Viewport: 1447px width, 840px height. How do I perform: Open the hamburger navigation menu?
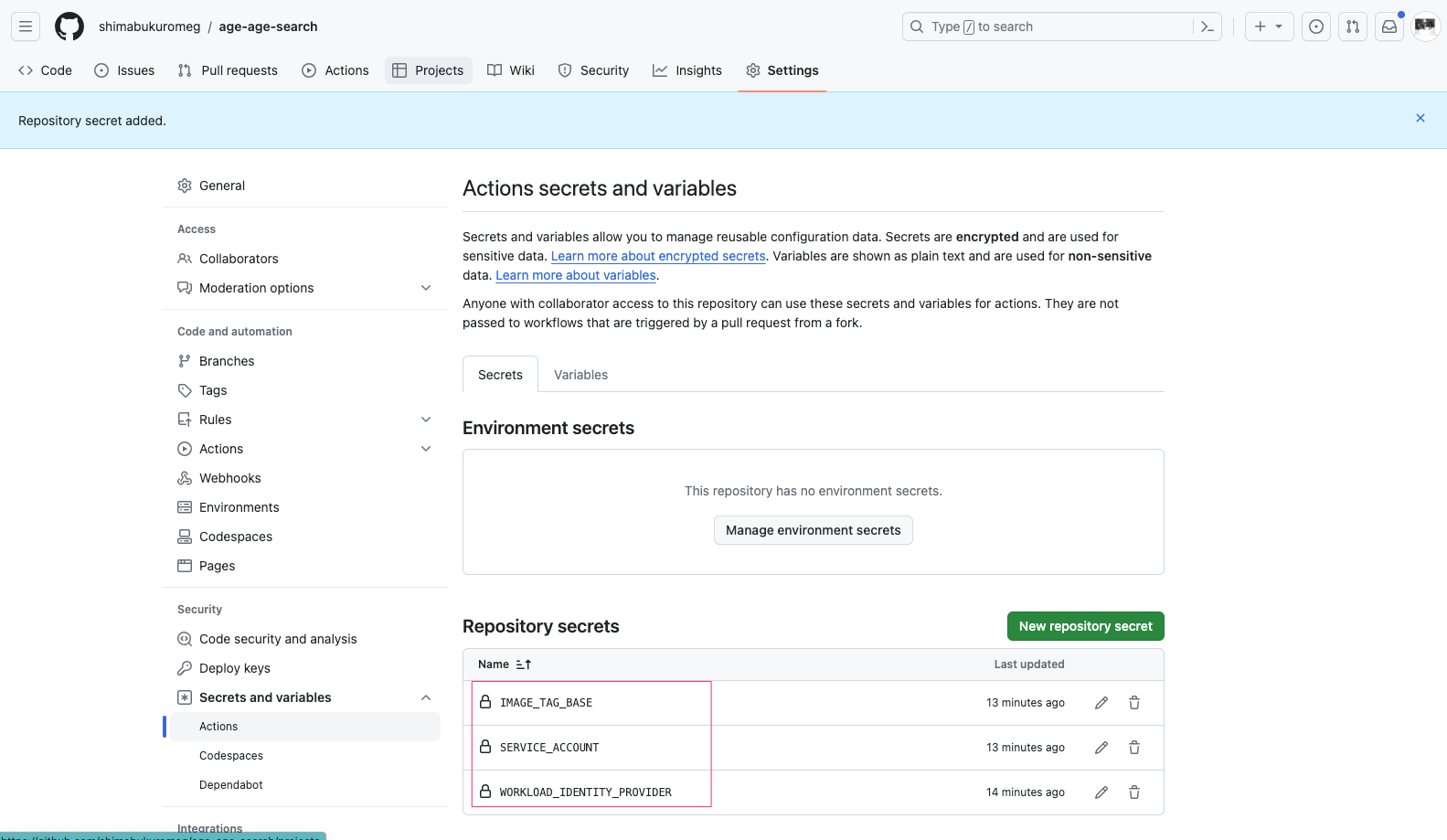coord(26,27)
